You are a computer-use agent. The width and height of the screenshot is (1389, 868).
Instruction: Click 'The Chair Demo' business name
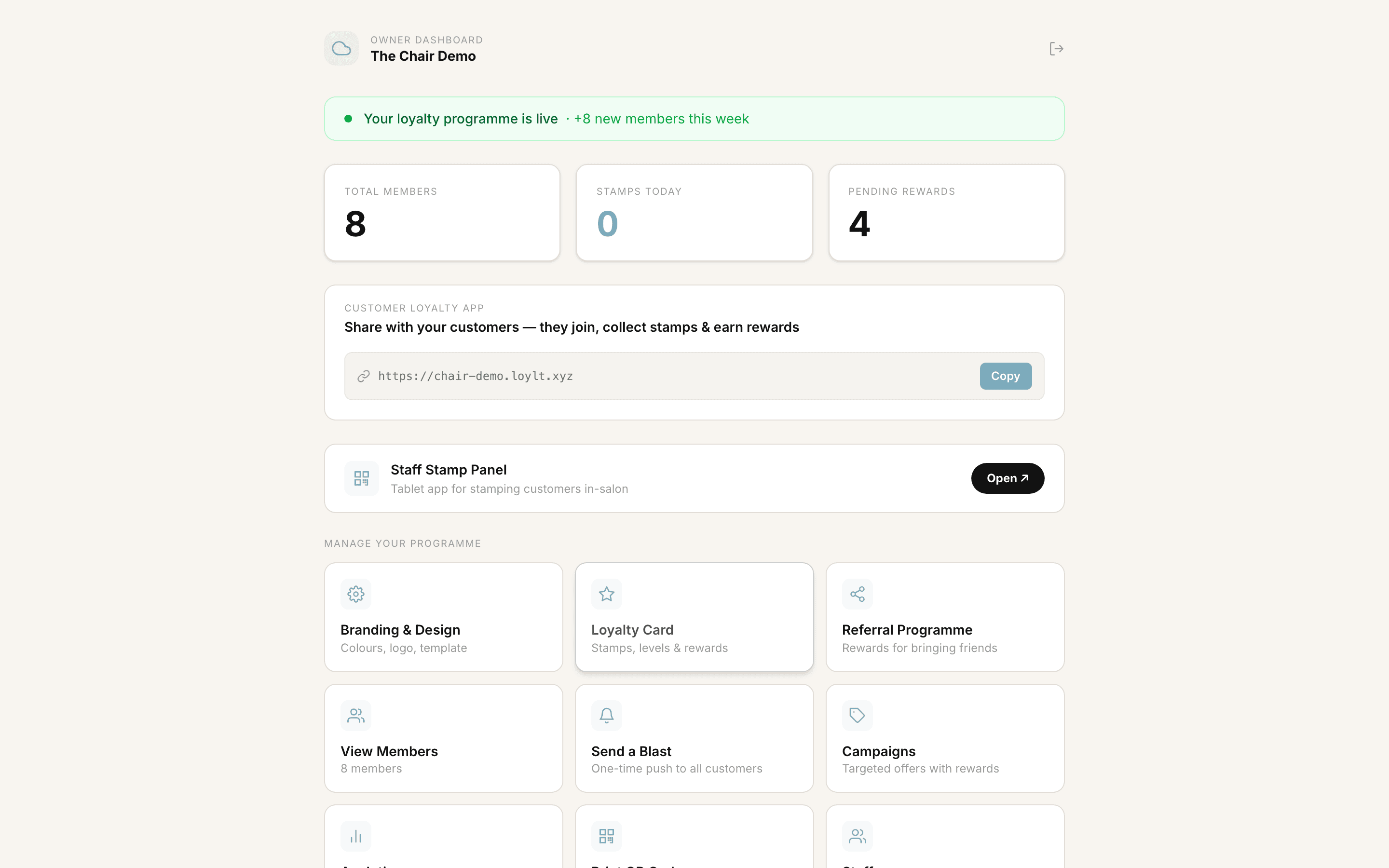click(423, 56)
